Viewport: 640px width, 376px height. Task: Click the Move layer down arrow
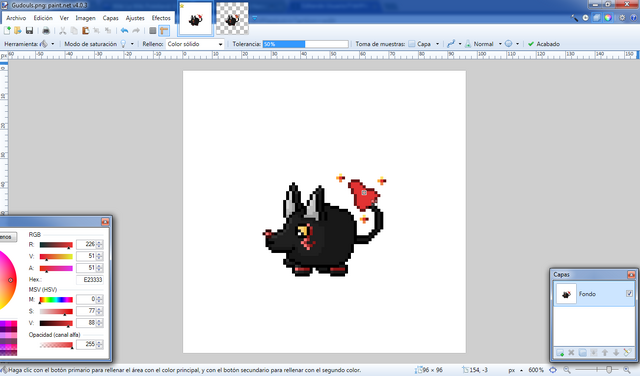616,352
